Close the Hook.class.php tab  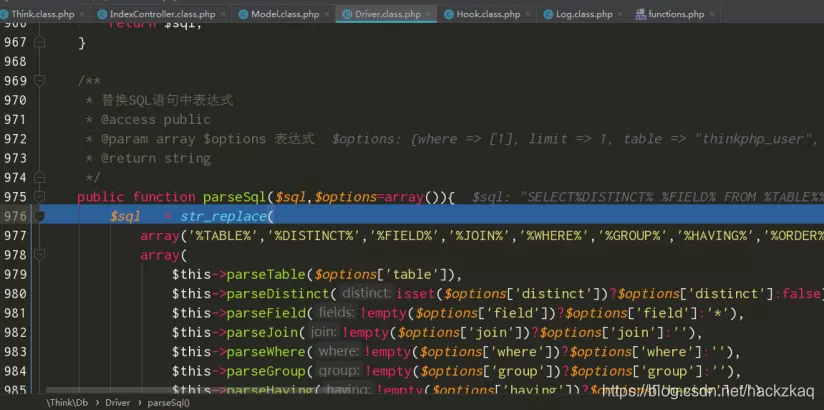click(x=528, y=15)
